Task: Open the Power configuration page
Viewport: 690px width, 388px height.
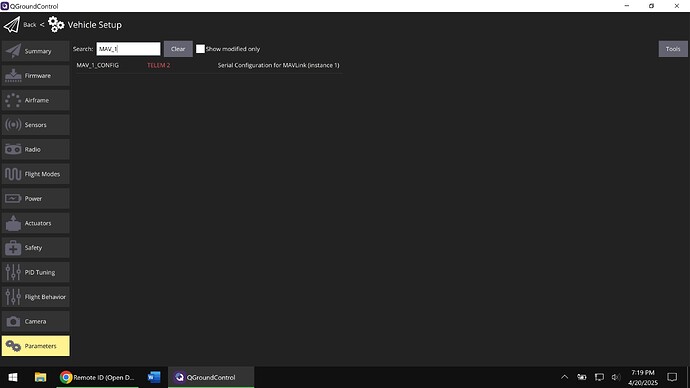Action: [x=36, y=198]
